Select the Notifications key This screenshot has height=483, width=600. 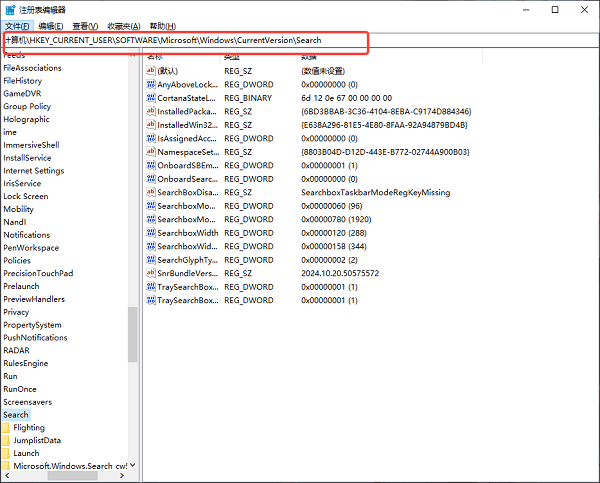27,235
